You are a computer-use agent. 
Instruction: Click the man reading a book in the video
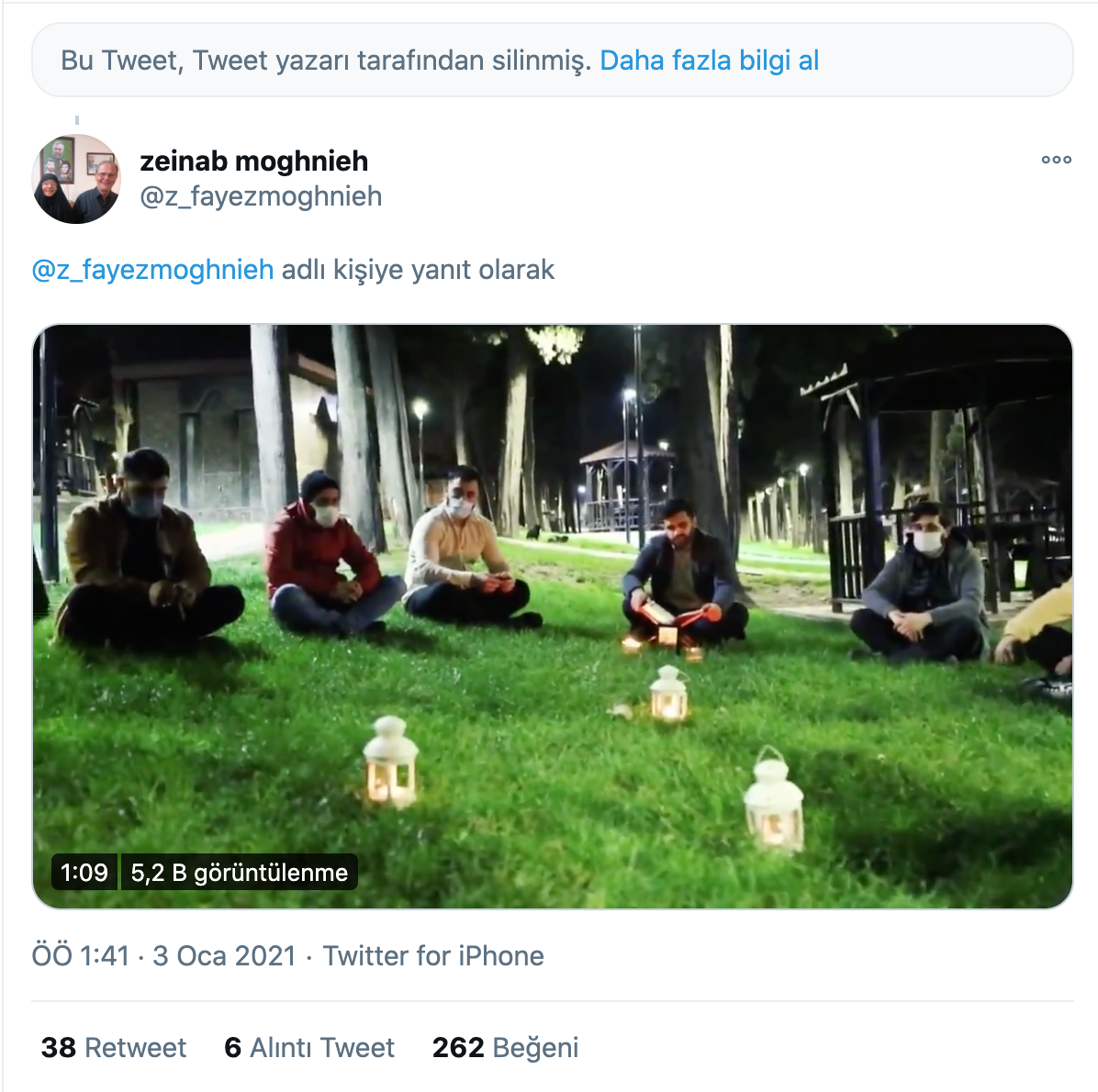[683, 574]
